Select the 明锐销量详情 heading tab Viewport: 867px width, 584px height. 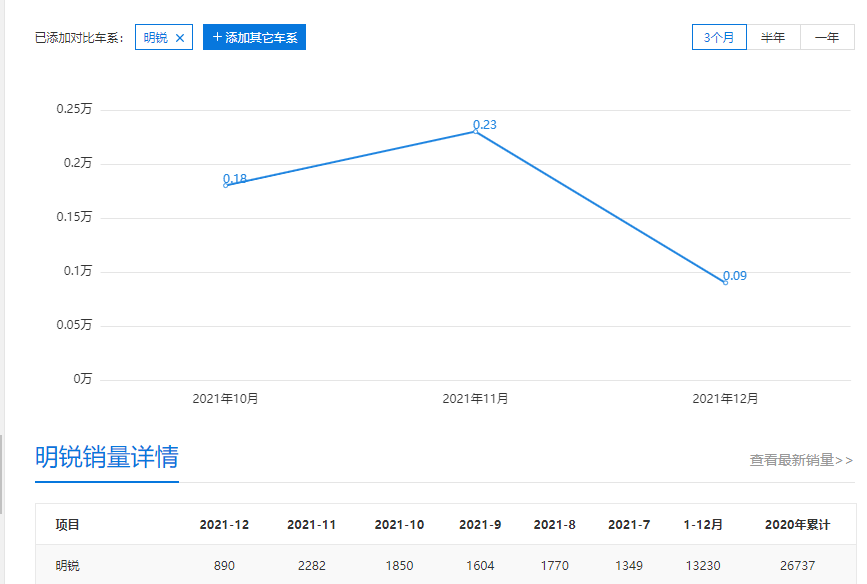click(107, 457)
